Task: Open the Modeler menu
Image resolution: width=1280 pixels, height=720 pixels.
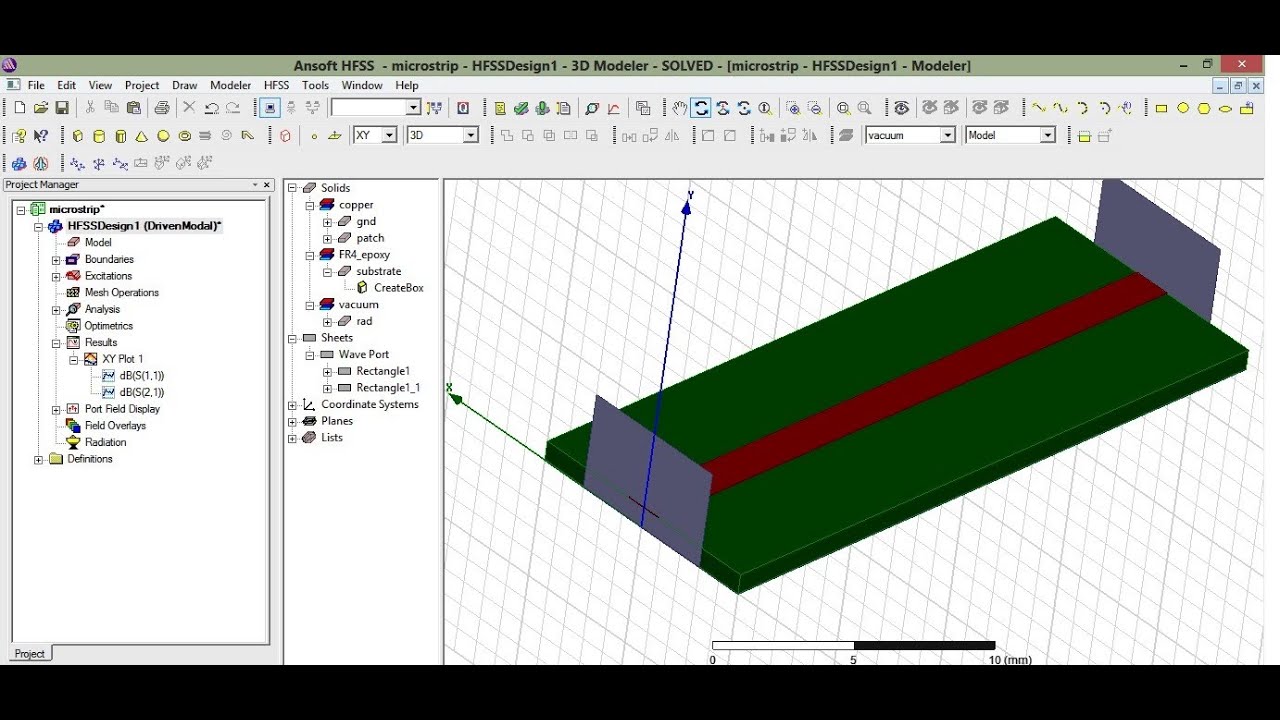Action: [230, 85]
